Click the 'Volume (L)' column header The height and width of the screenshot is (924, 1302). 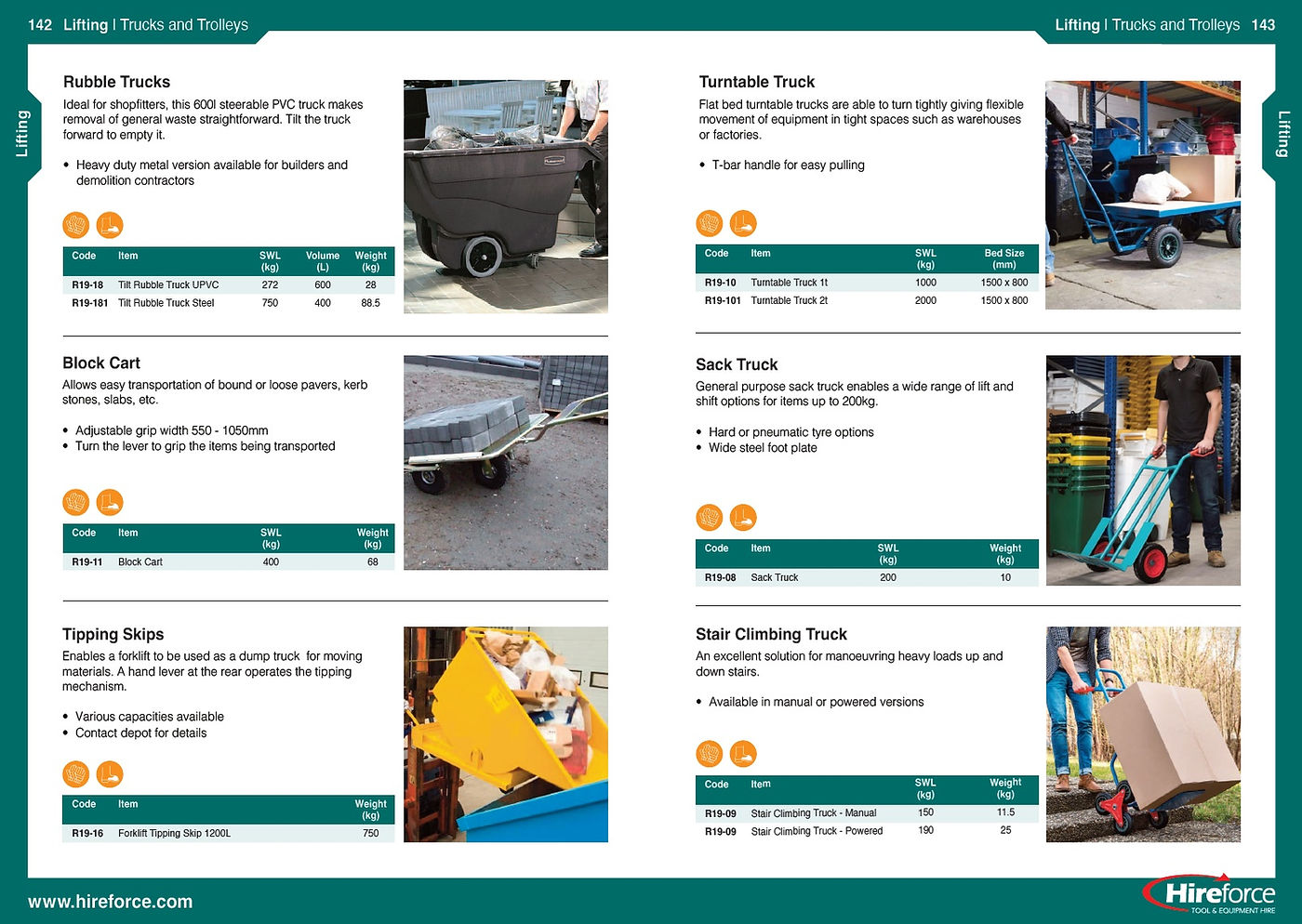323,261
